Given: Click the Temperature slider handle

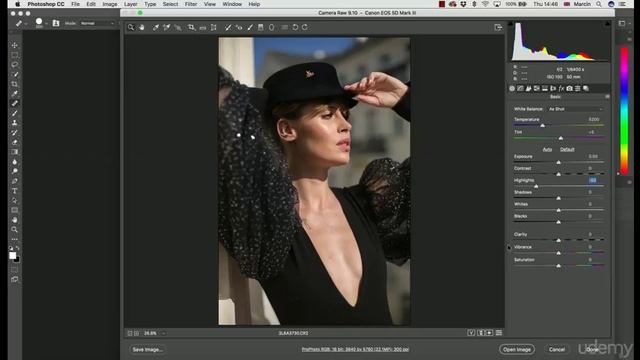Looking at the screenshot, I should pos(542,126).
